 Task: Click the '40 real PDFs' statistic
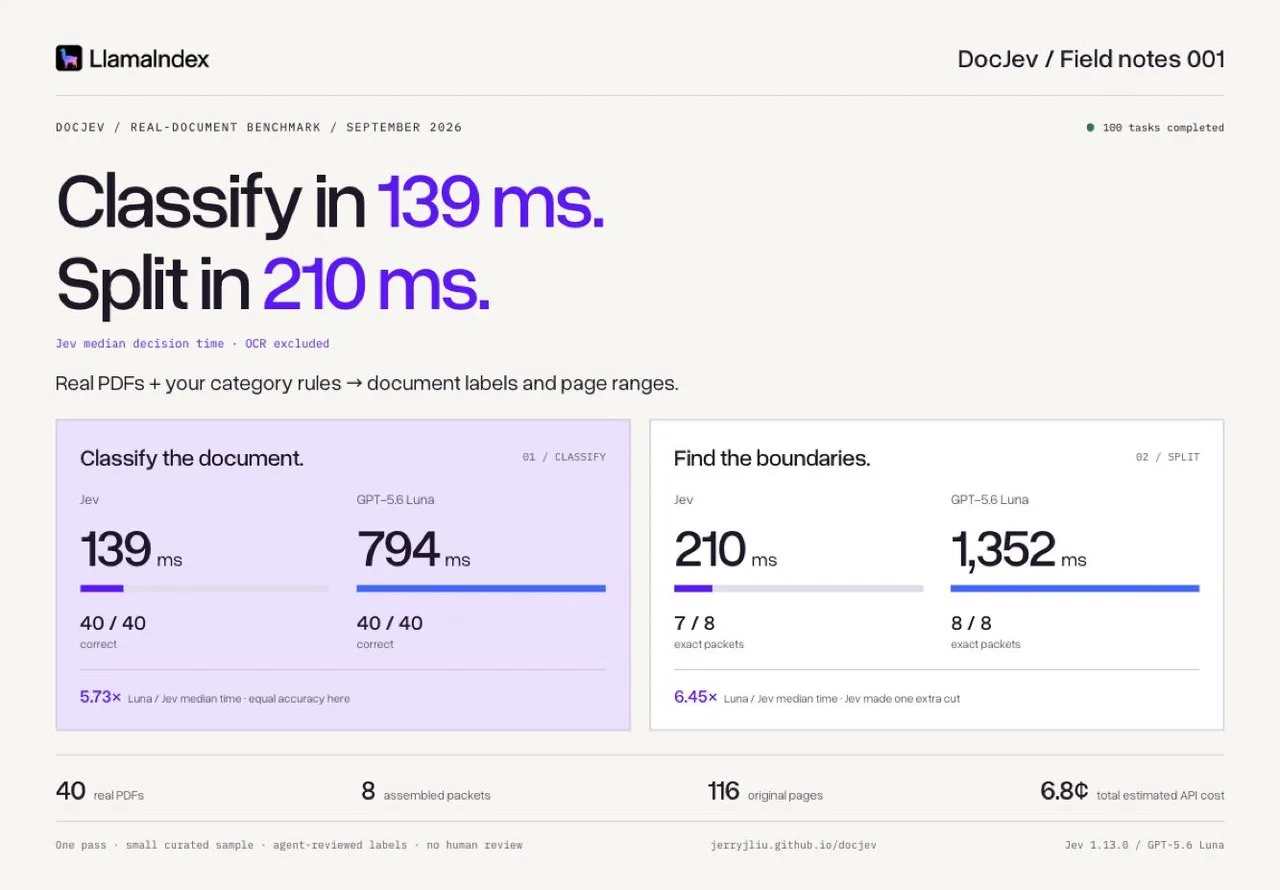tap(100, 792)
